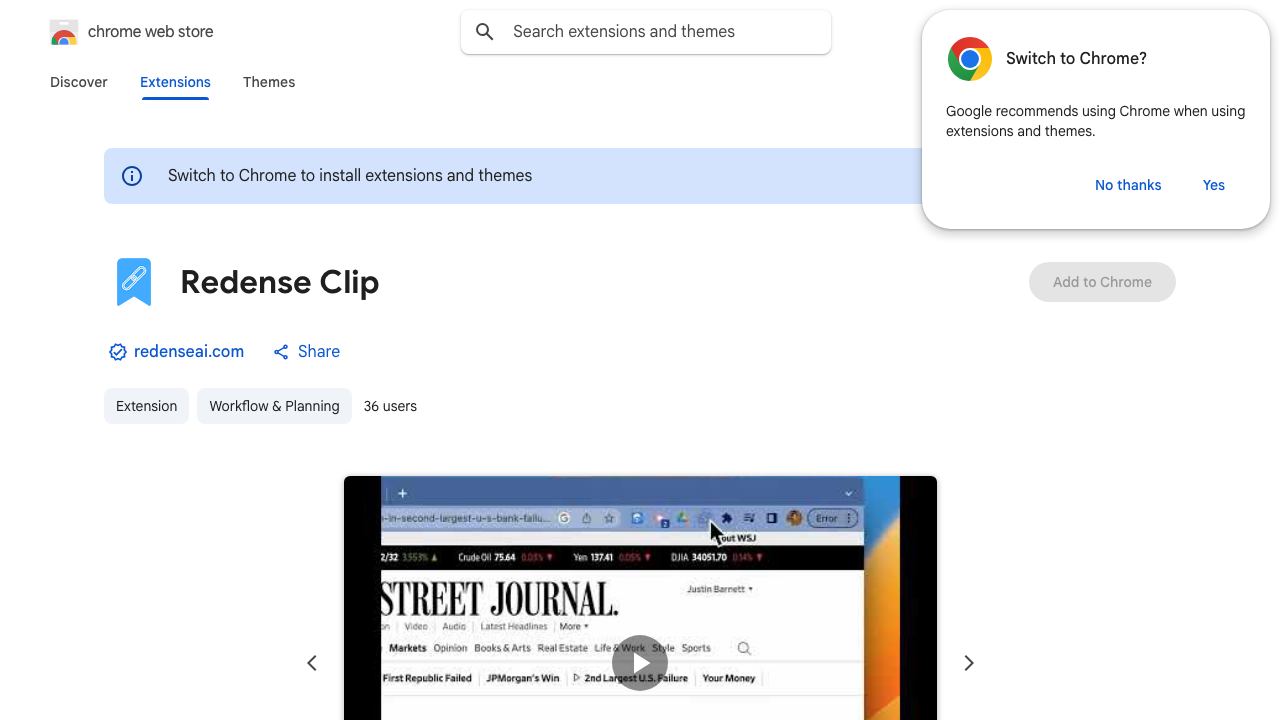The image size is (1280, 720).
Task: Switch to the Themes tab
Action: [269, 82]
